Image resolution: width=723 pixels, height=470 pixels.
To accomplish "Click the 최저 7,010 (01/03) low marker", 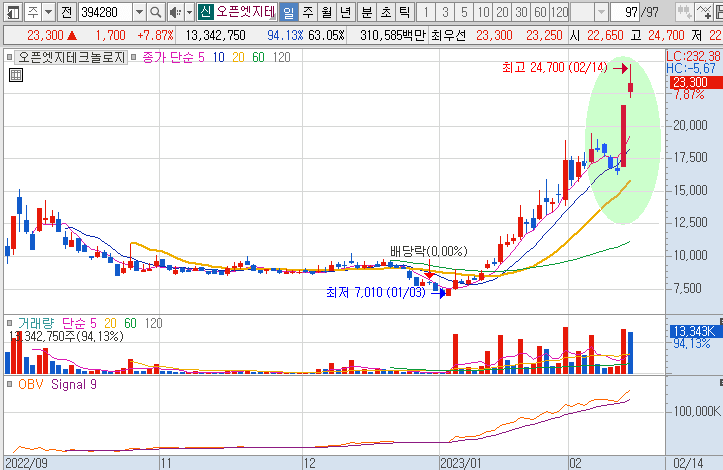I will pos(376,292).
